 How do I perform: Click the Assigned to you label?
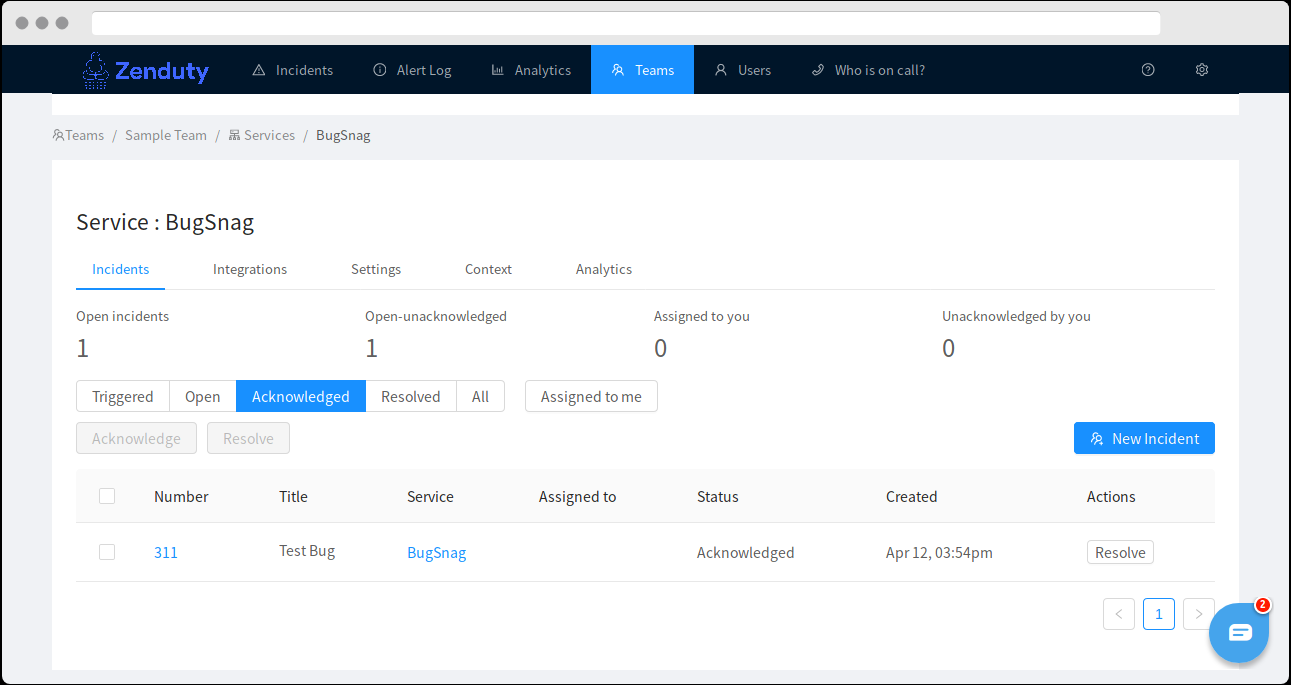click(x=702, y=316)
